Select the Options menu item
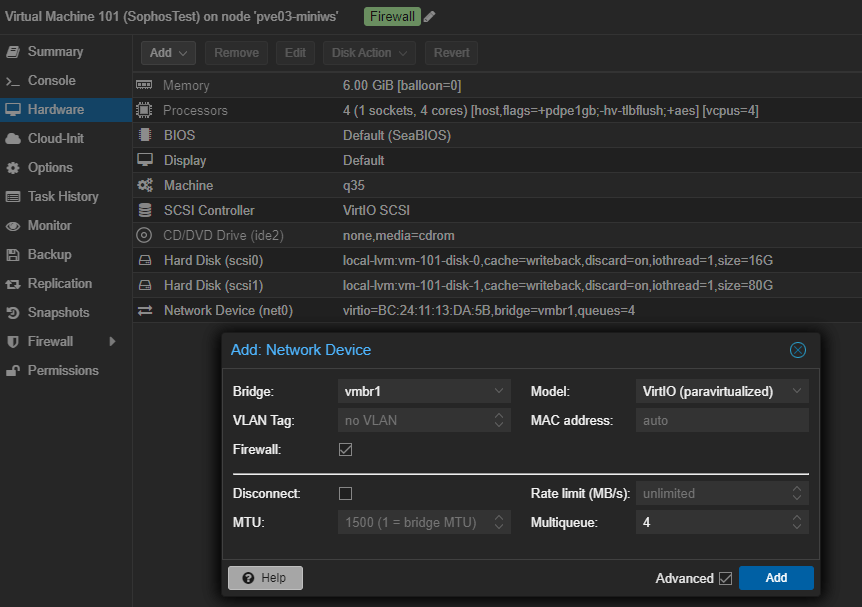Screen dimensions: 862x607 [x=66, y=168]
